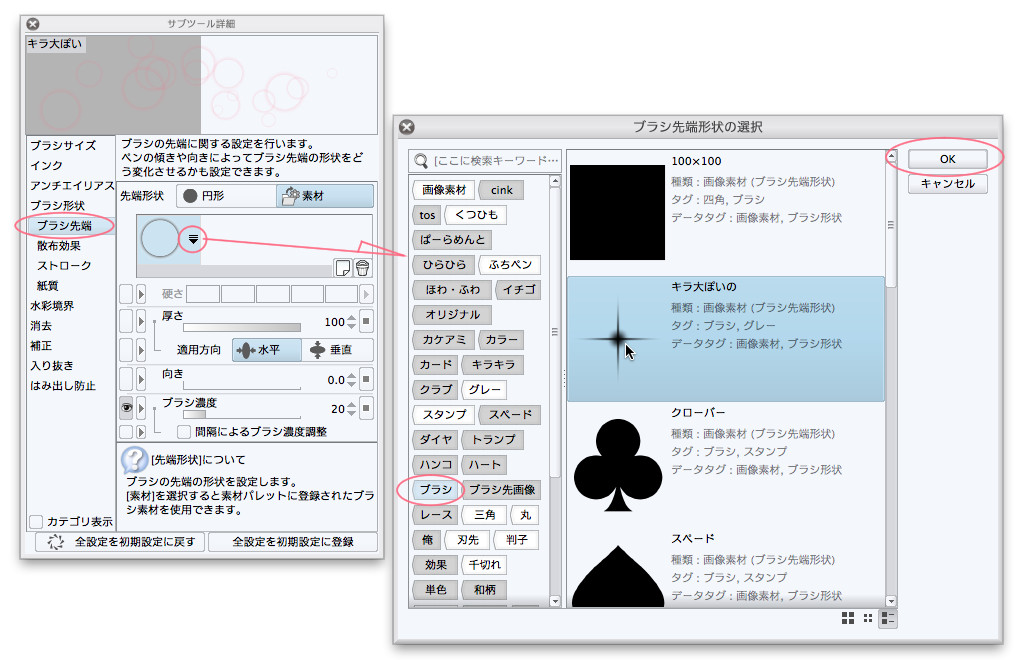
Task: Adjust the 向き slider
Action: pos(242,386)
